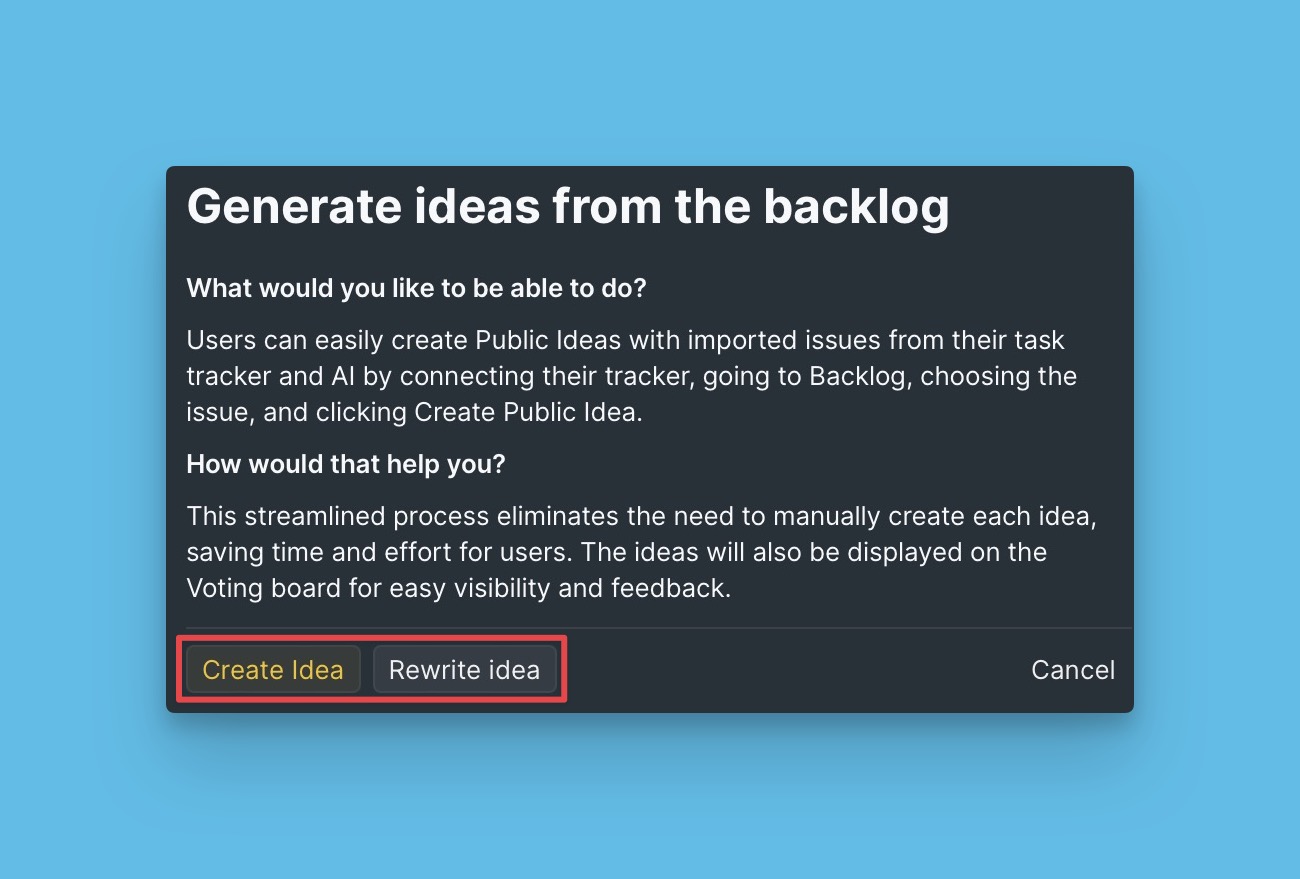Select the yellow Create Idea action
This screenshot has width=1300, height=879.
tap(272, 670)
